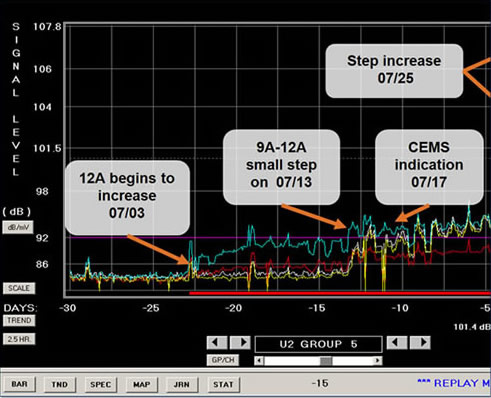Click the scrollbar right arrow under U2 GROUP
The height and width of the screenshot is (398, 491).
point(377,361)
